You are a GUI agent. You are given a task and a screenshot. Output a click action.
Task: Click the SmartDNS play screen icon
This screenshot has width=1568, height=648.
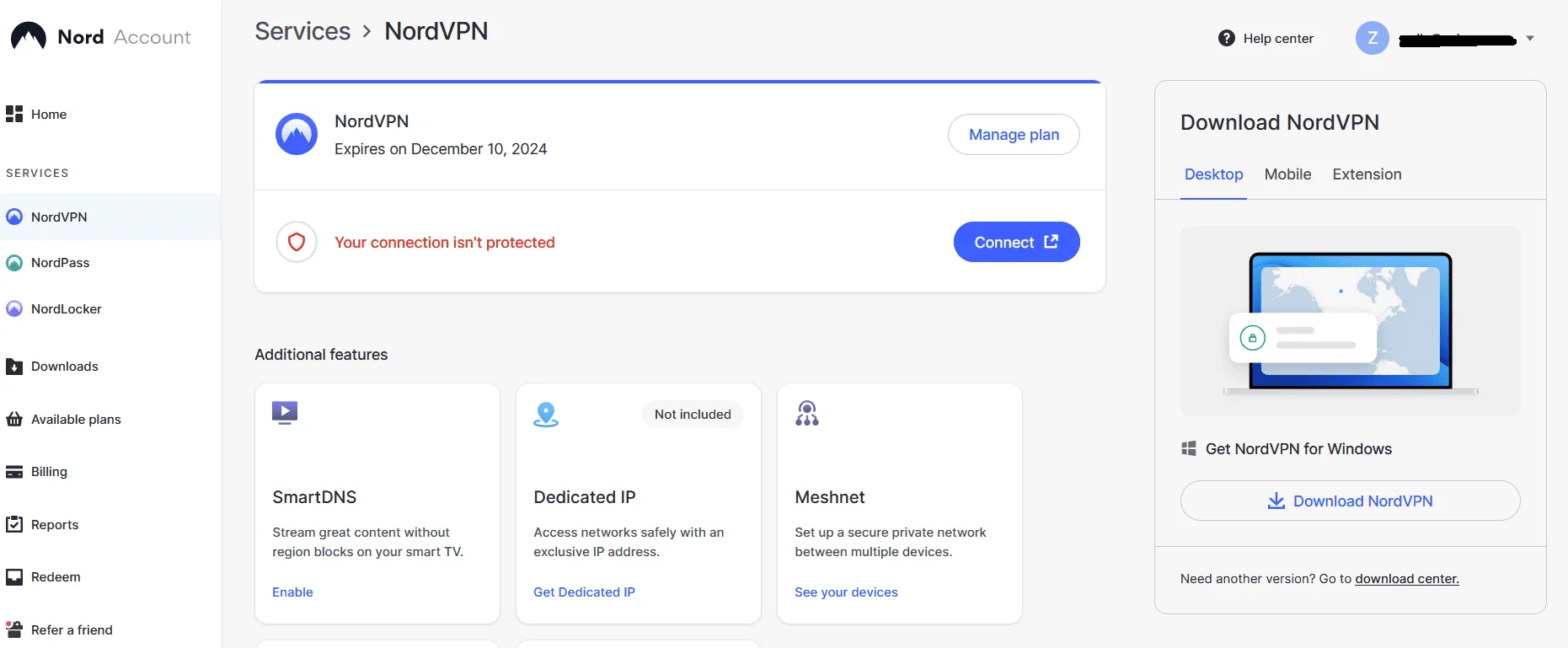[x=285, y=413]
